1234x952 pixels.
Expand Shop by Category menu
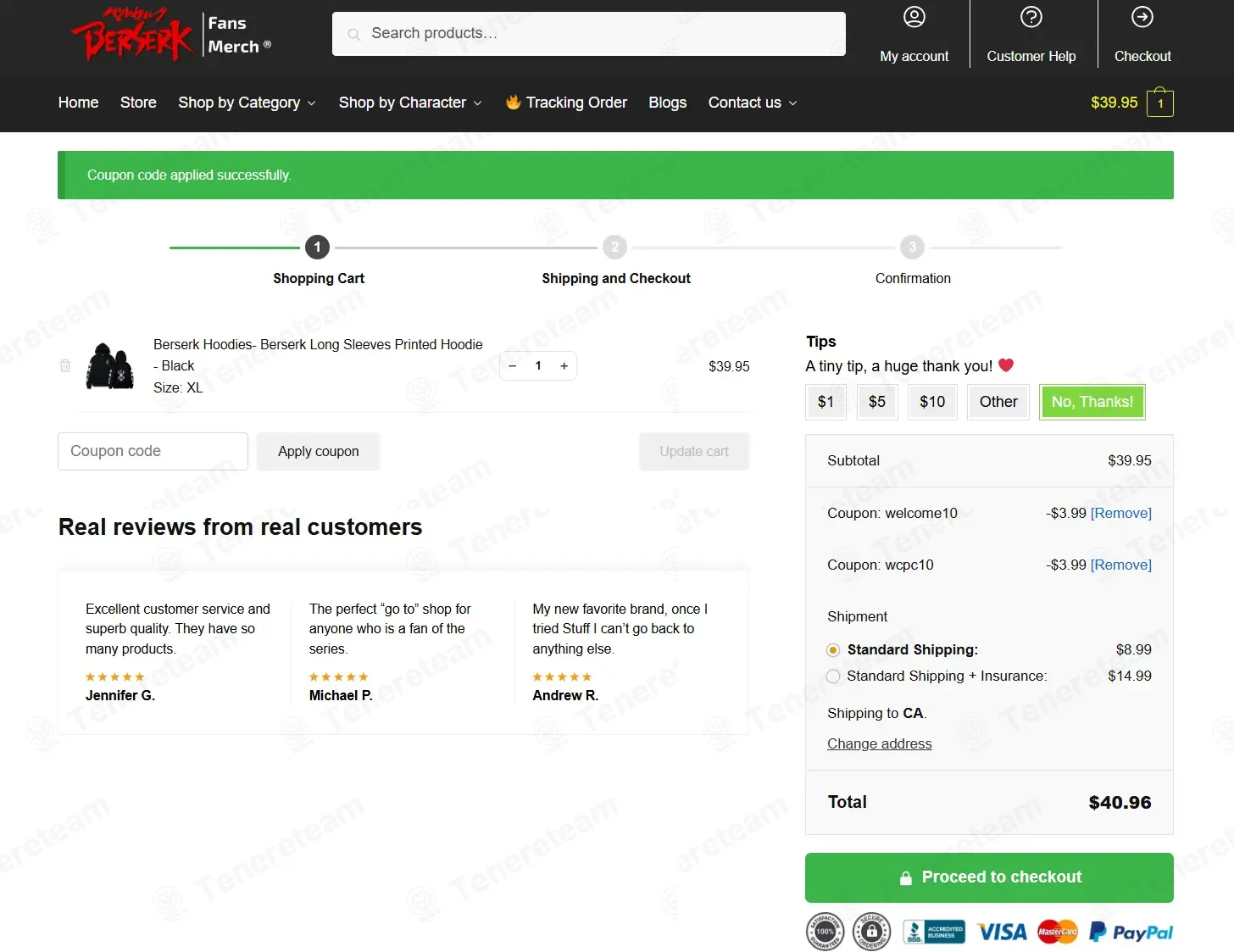[247, 103]
